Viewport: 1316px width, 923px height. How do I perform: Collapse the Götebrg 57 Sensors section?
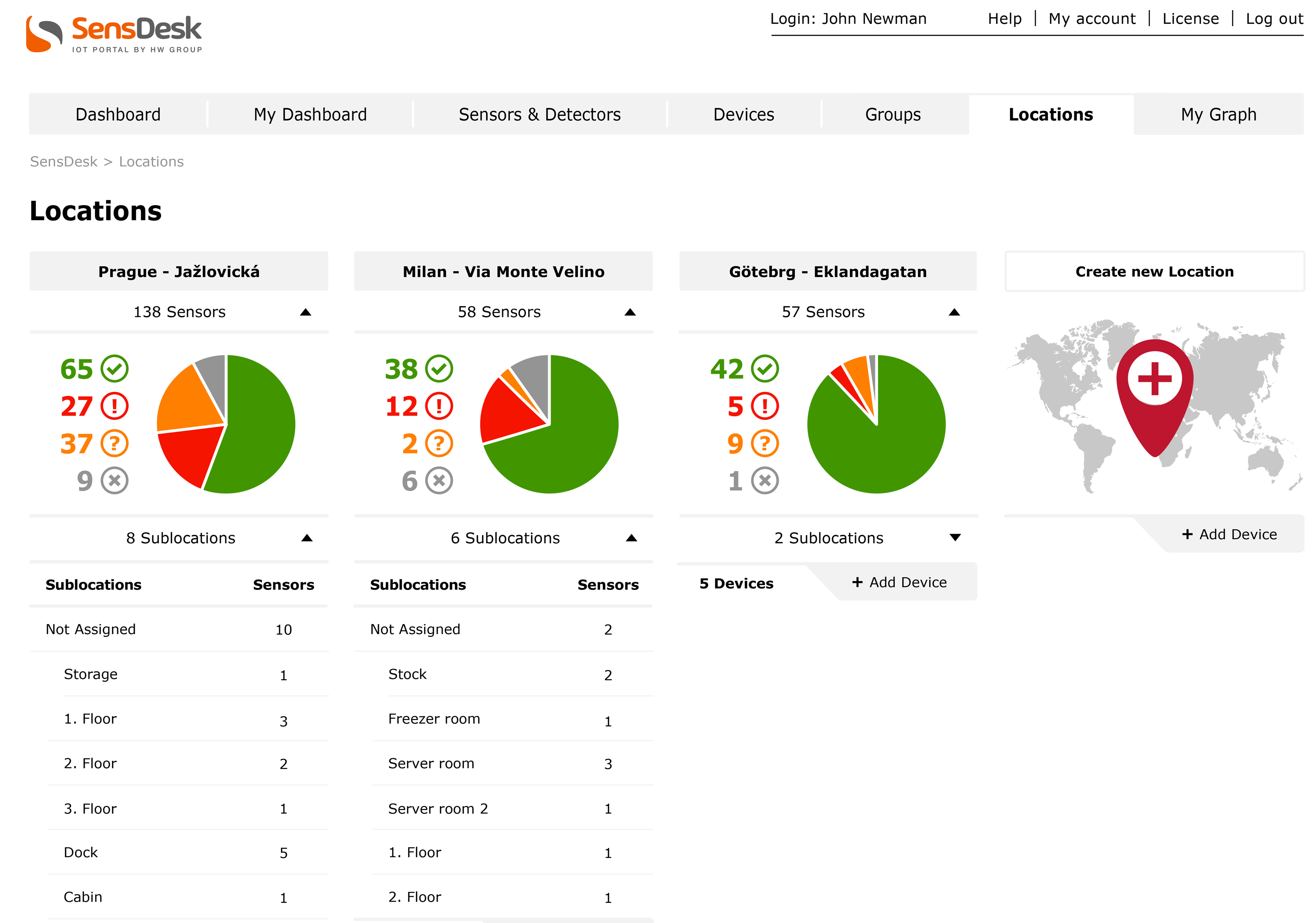pyautogui.click(x=954, y=312)
